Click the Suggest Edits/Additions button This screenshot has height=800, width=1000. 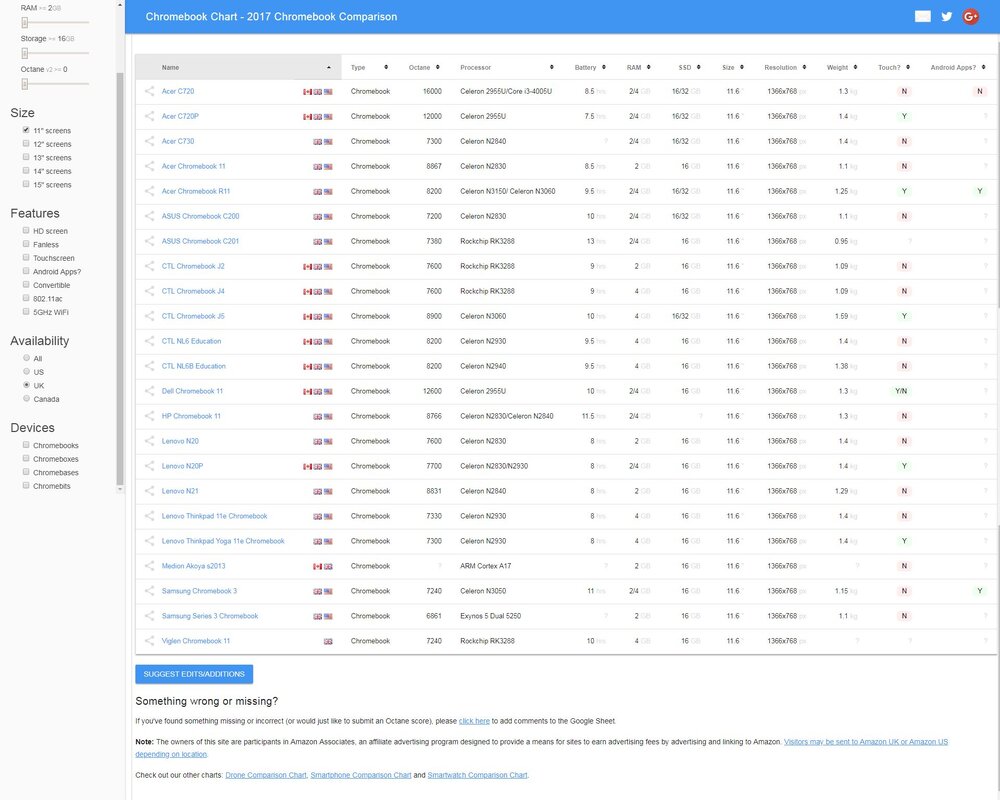click(194, 674)
